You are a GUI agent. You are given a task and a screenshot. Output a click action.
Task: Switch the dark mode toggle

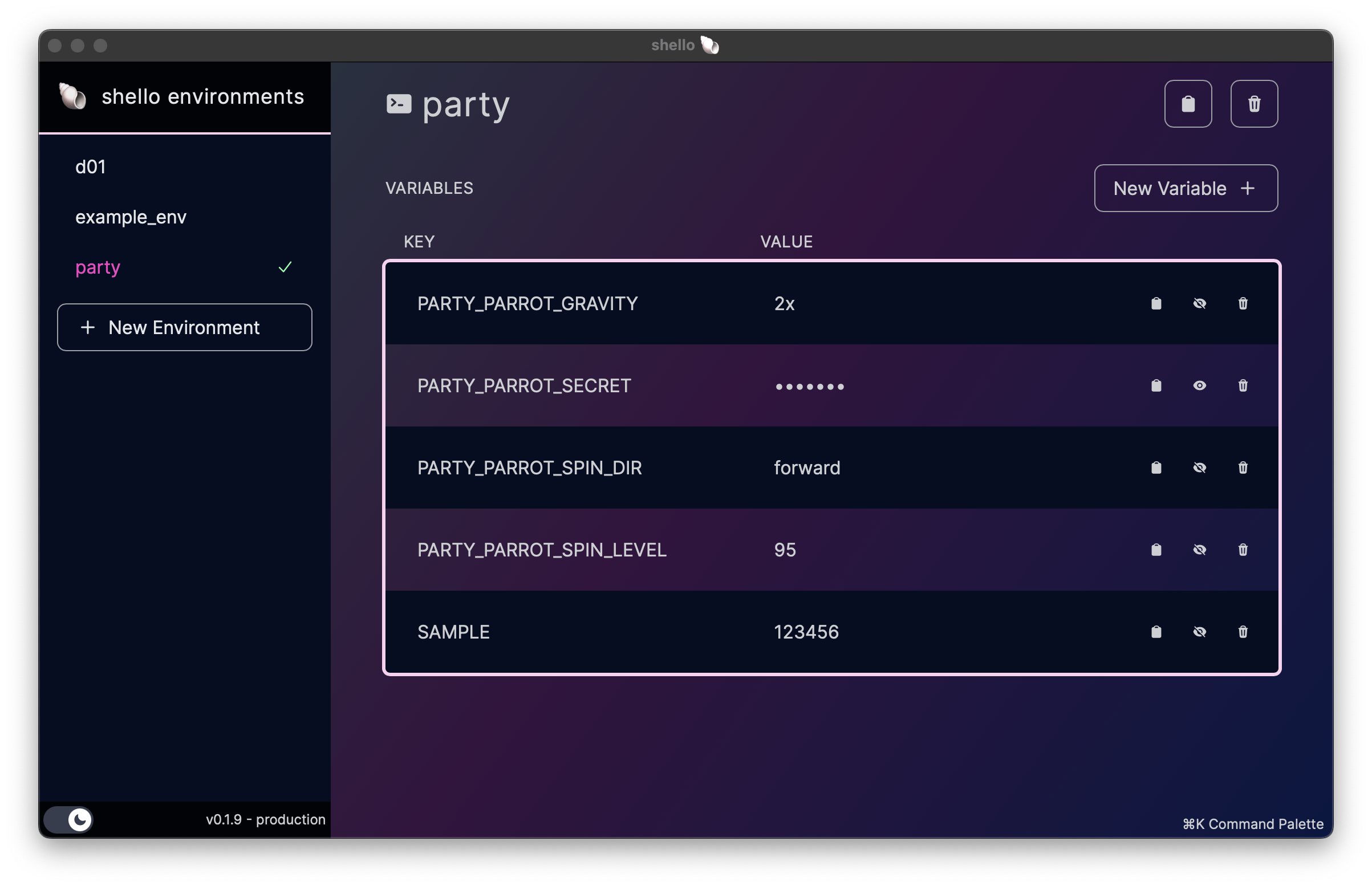coord(68,819)
